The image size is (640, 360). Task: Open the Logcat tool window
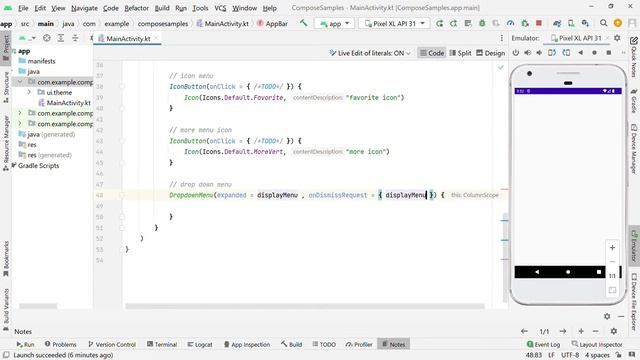point(200,344)
